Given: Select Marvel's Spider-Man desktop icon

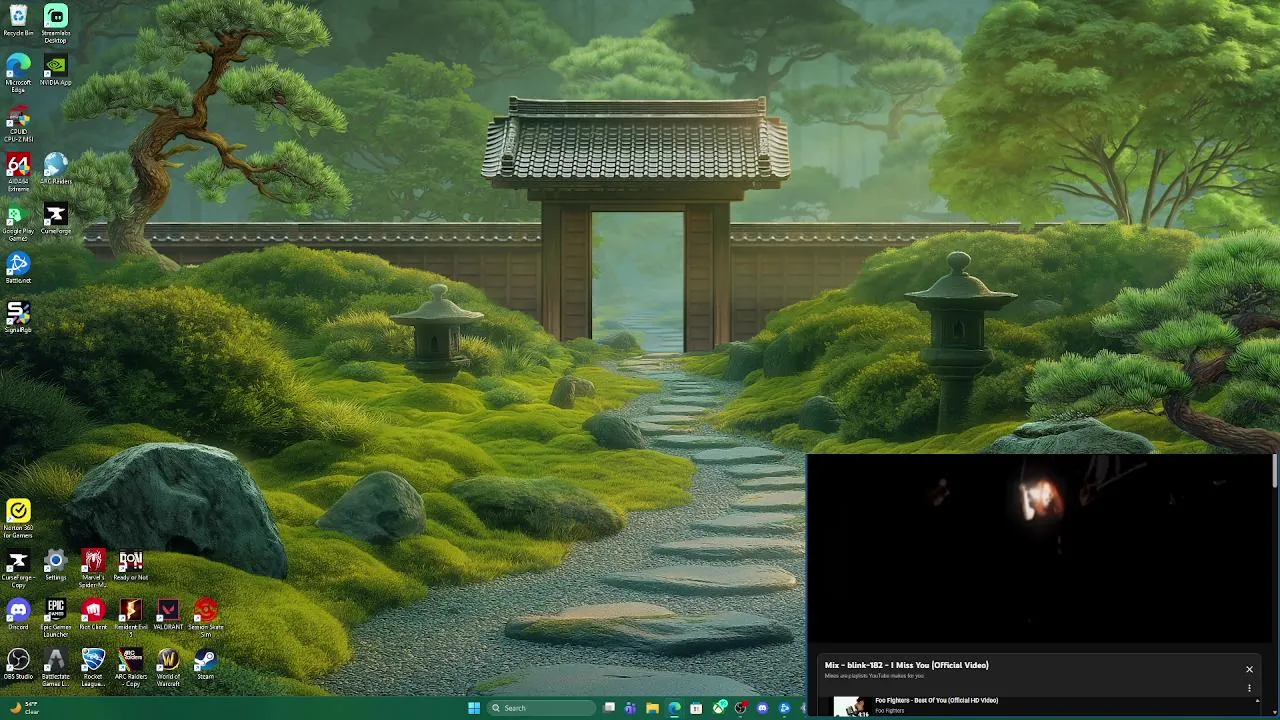Looking at the screenshot, I should pos(93,569).
